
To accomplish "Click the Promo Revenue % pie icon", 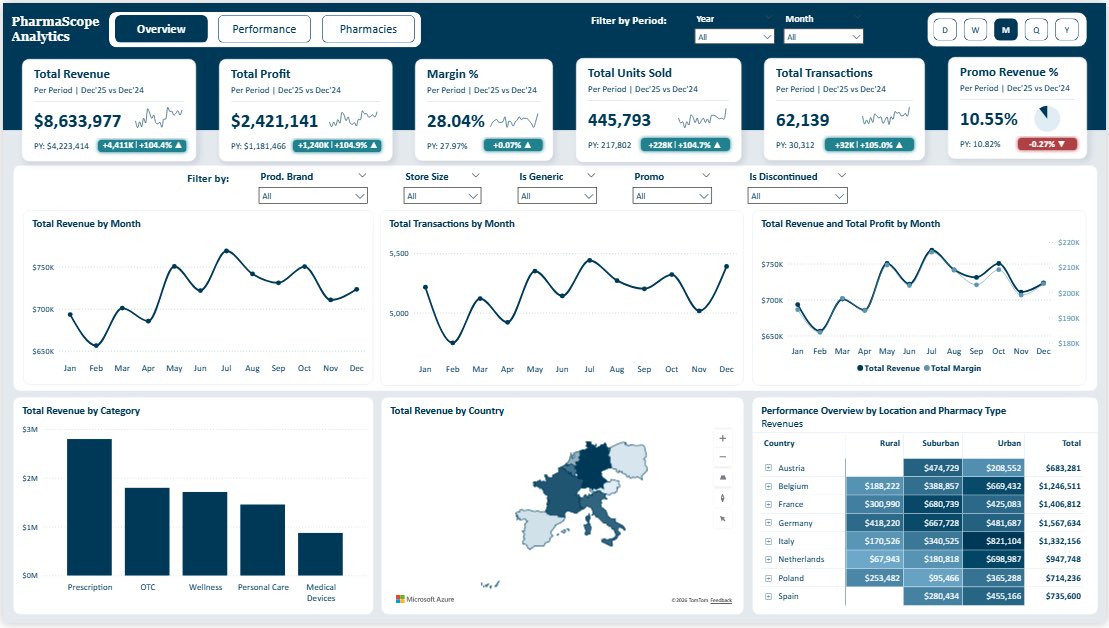I will (1047, 118).
